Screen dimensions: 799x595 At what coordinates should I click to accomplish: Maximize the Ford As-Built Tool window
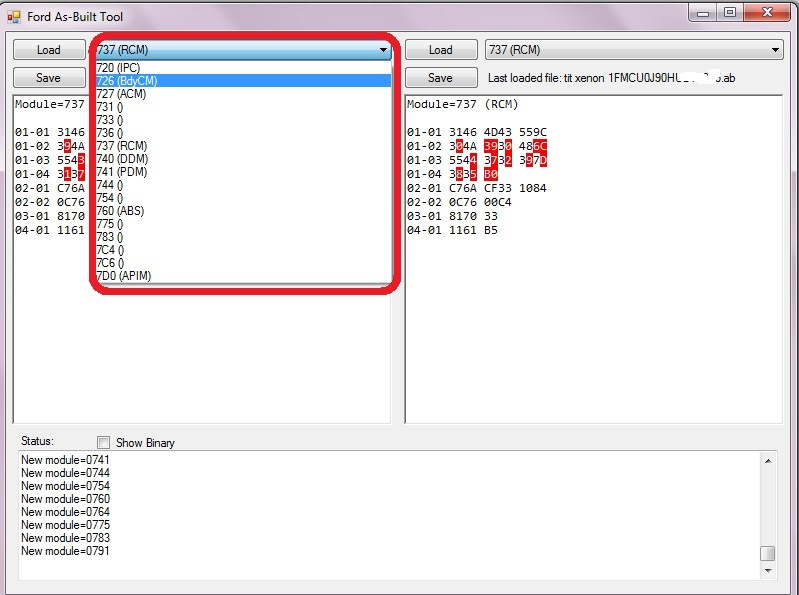[730, 13]
